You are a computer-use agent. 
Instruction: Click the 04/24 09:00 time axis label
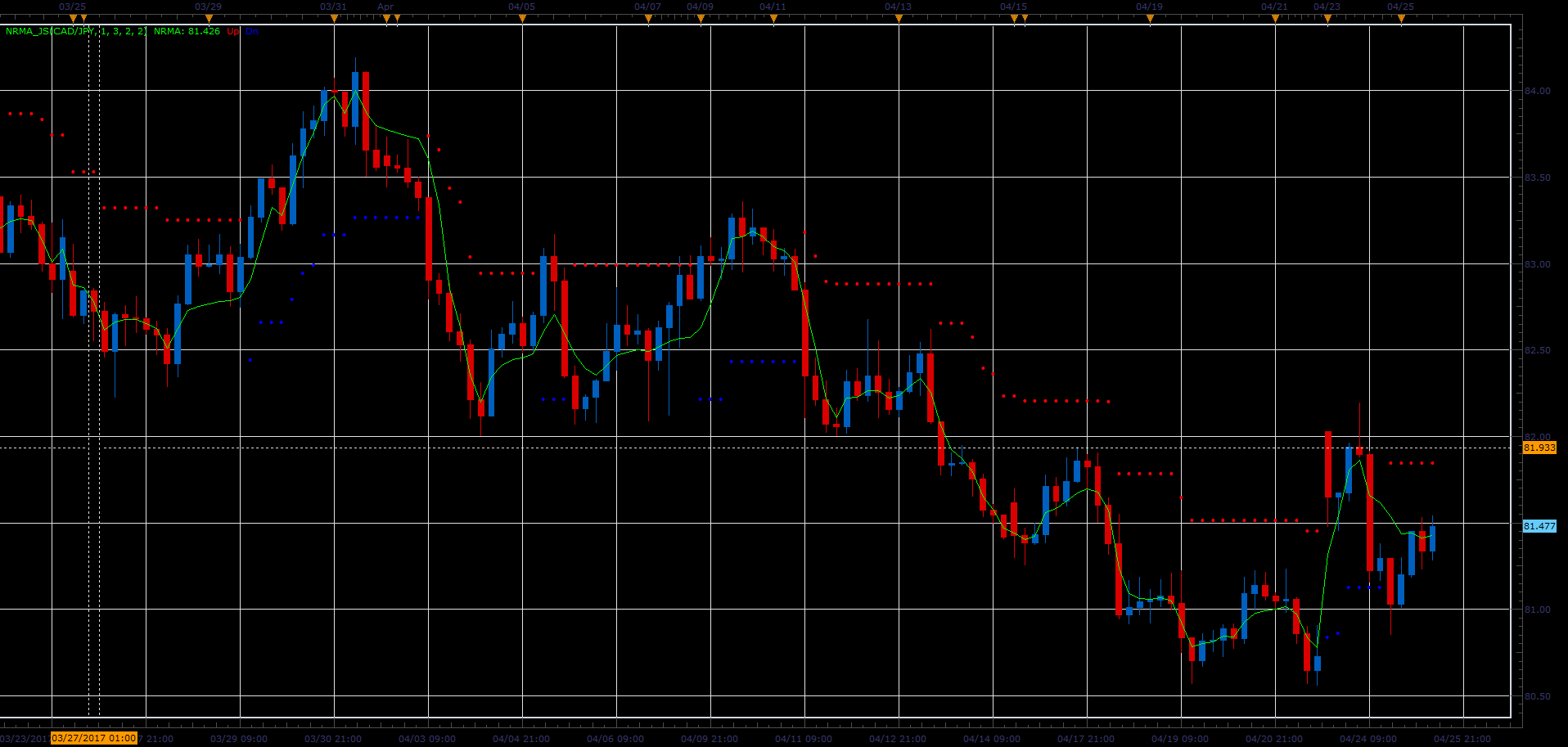coord(1368,739)
